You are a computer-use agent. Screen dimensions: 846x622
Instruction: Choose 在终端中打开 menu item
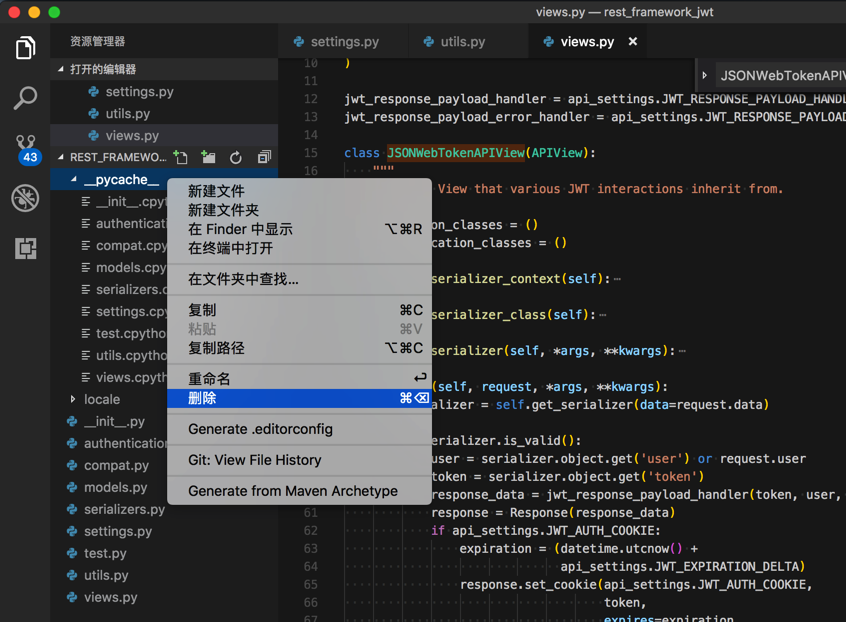tap(299, 248)
